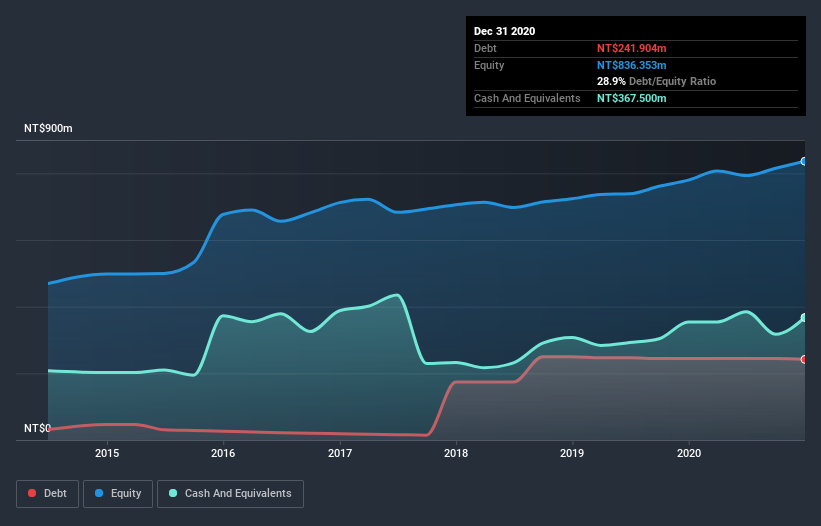821x526 pixels.
Task: Toggle Cash And Equivalents legend button
Action: click(230, 494)
